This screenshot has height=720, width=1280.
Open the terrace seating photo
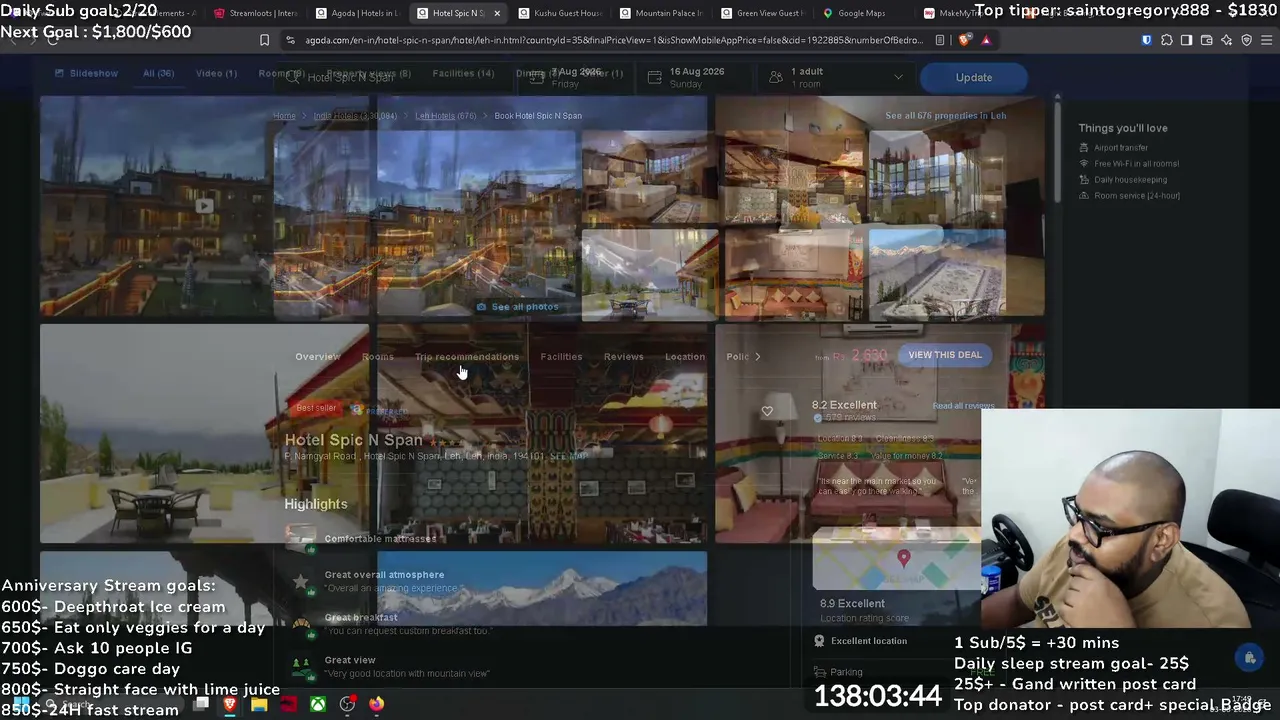pos(204,433)
